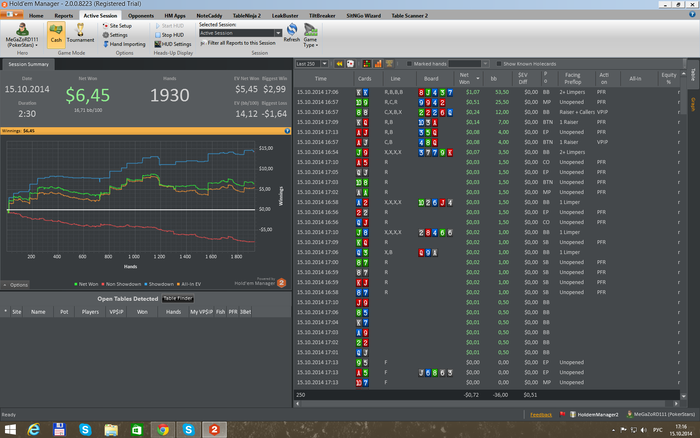Click the Net Won column sort arrow
This screenshot has width=700, height=438.
tap(477, 79)
